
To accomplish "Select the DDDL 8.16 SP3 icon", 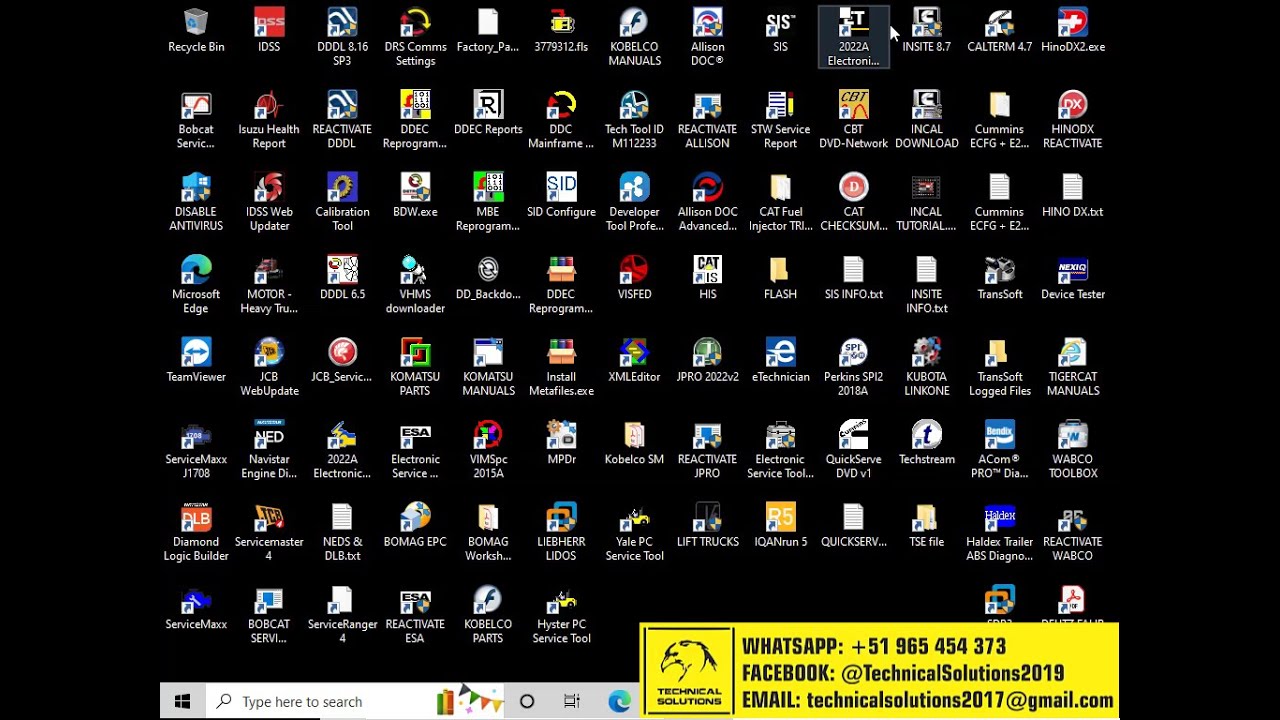I will click(342, 38).
